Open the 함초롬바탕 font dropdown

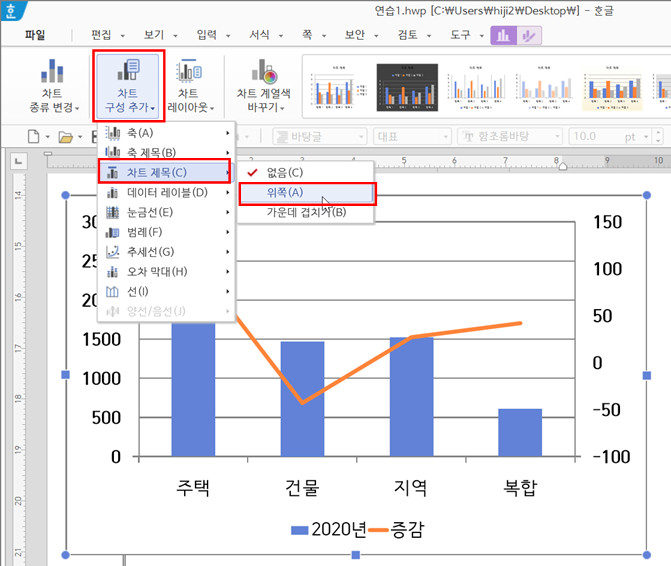[x=510, y=136]
